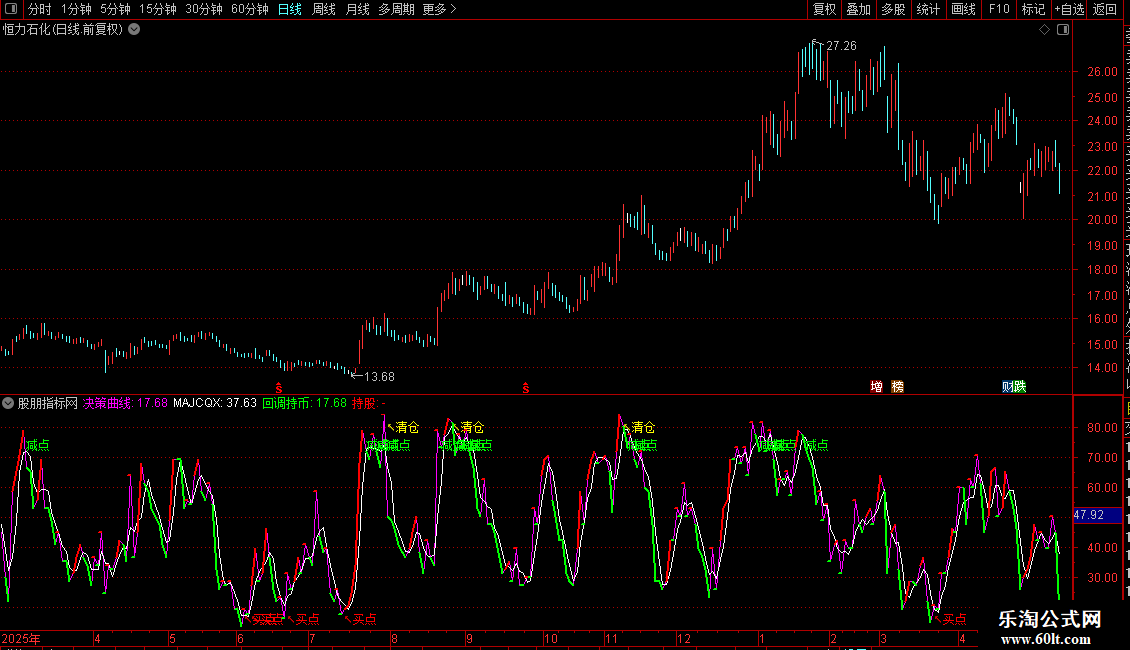Click the 清仓 signal near month 9
Image resolution: width=1130 pixels, height=650 pixels.
coord(472,427)
